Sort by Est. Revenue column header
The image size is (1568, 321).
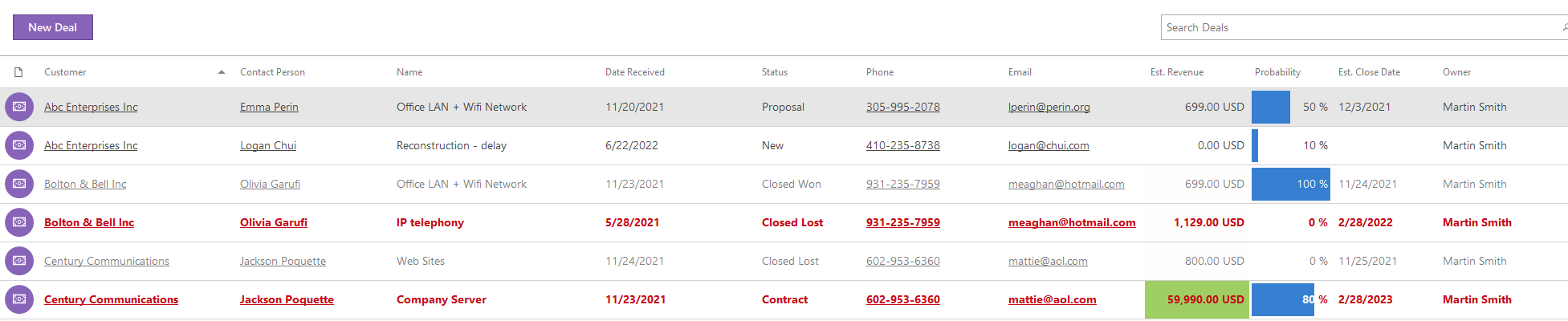click(1176, 72)
